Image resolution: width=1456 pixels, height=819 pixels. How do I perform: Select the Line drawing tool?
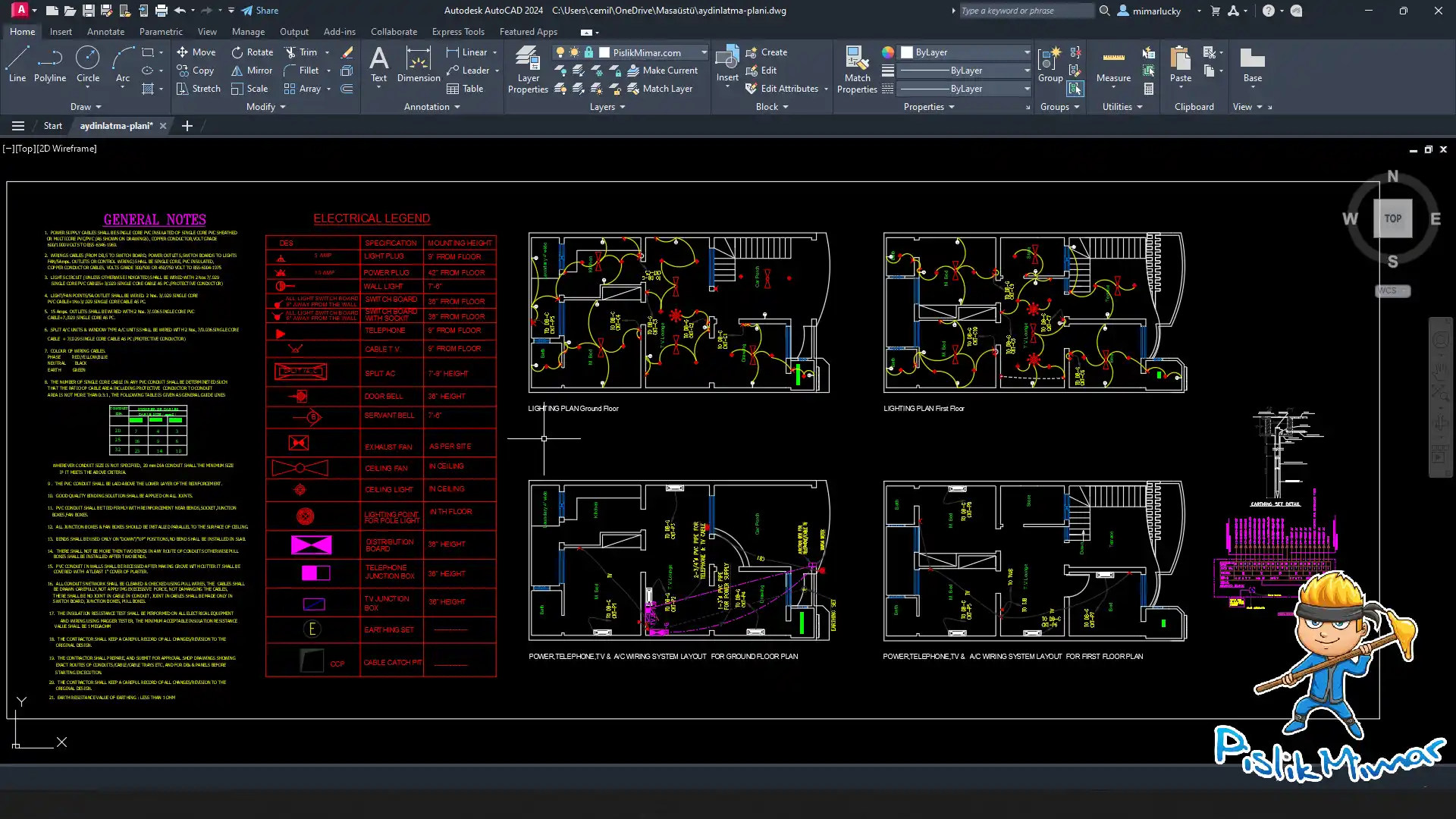(x=17, y=63)
